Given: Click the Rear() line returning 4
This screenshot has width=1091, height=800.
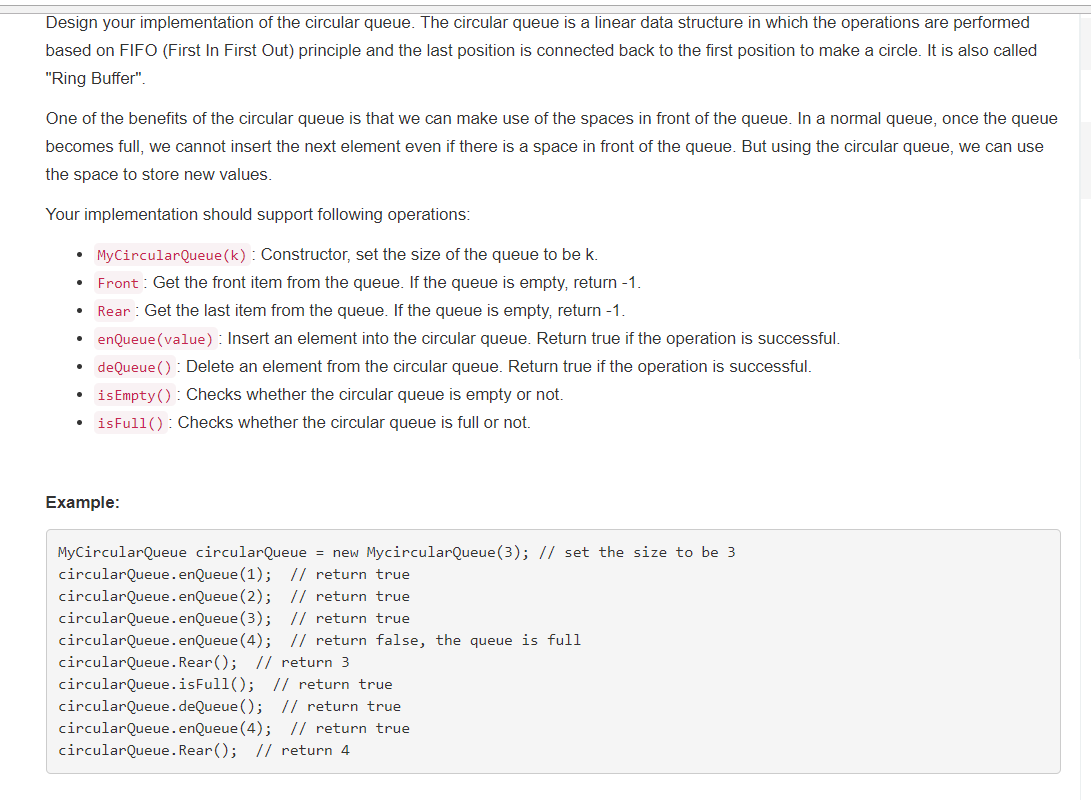Looking at the screenshot, I should coord(204,751).
